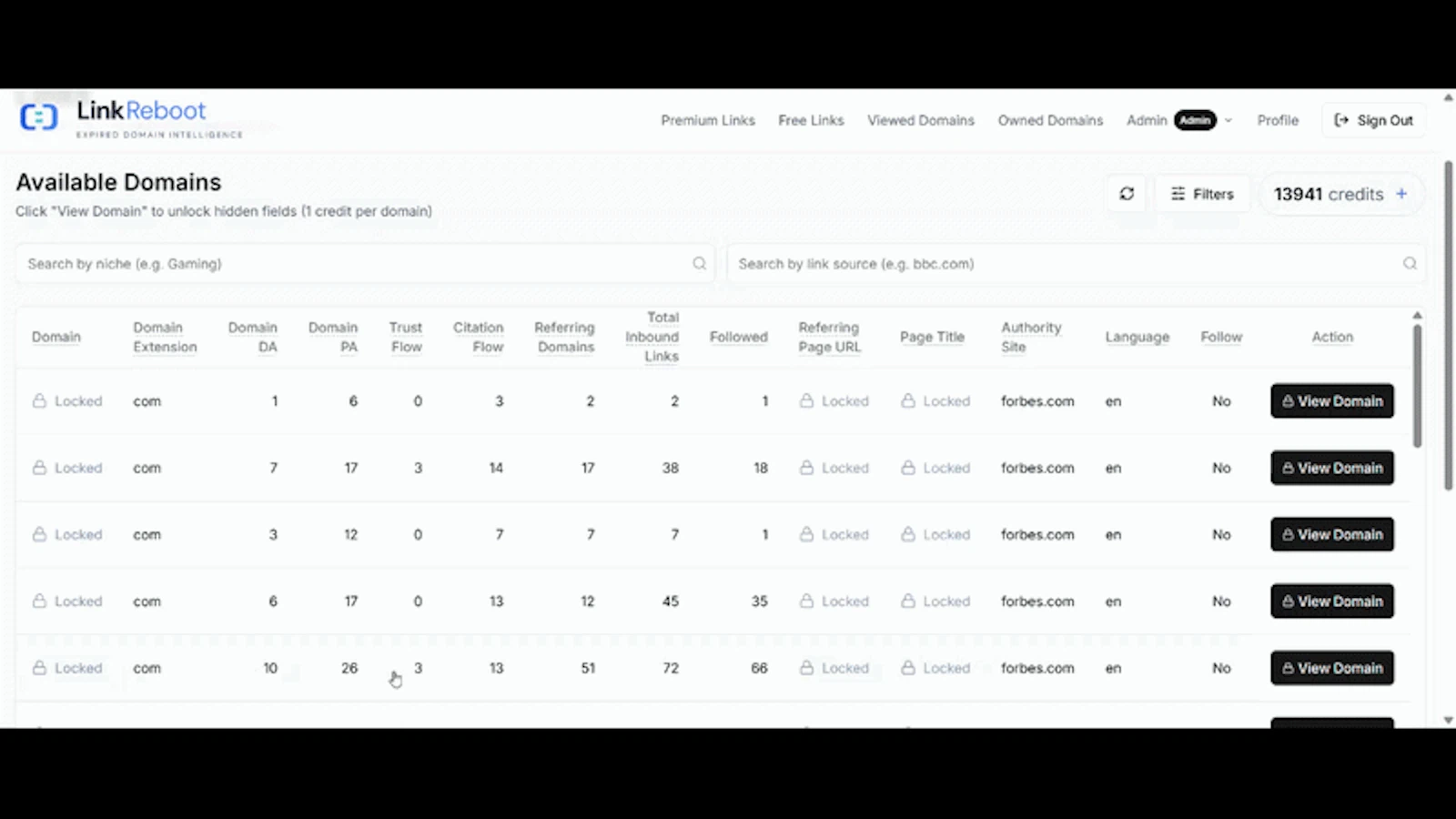1456x819 pixels.
Task: Click locked domain icon in DA 6 row
Action: point(39,601)
